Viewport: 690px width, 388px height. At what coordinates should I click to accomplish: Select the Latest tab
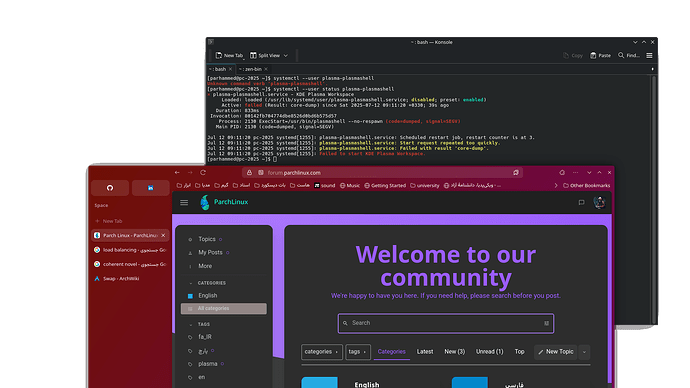[425, 351]
